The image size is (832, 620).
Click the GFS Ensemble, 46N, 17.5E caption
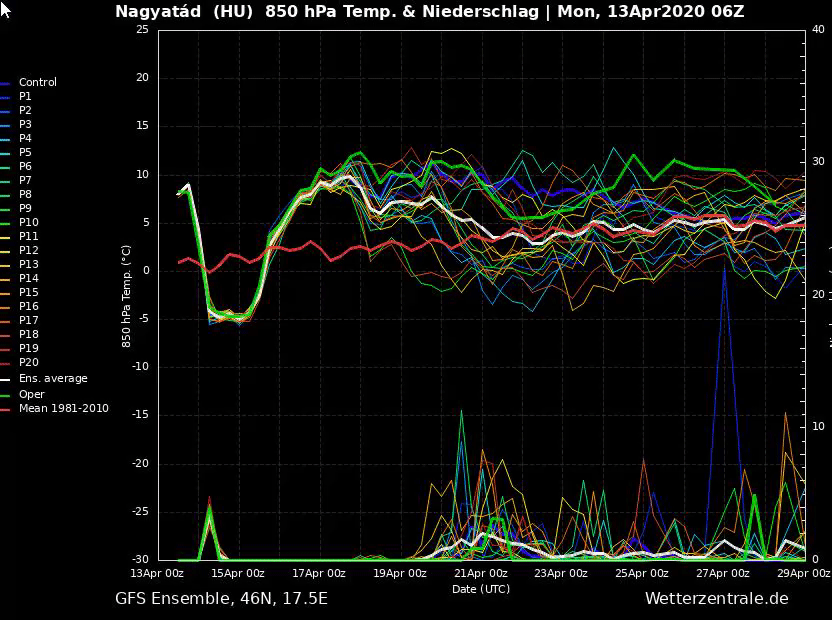(221, 599)
